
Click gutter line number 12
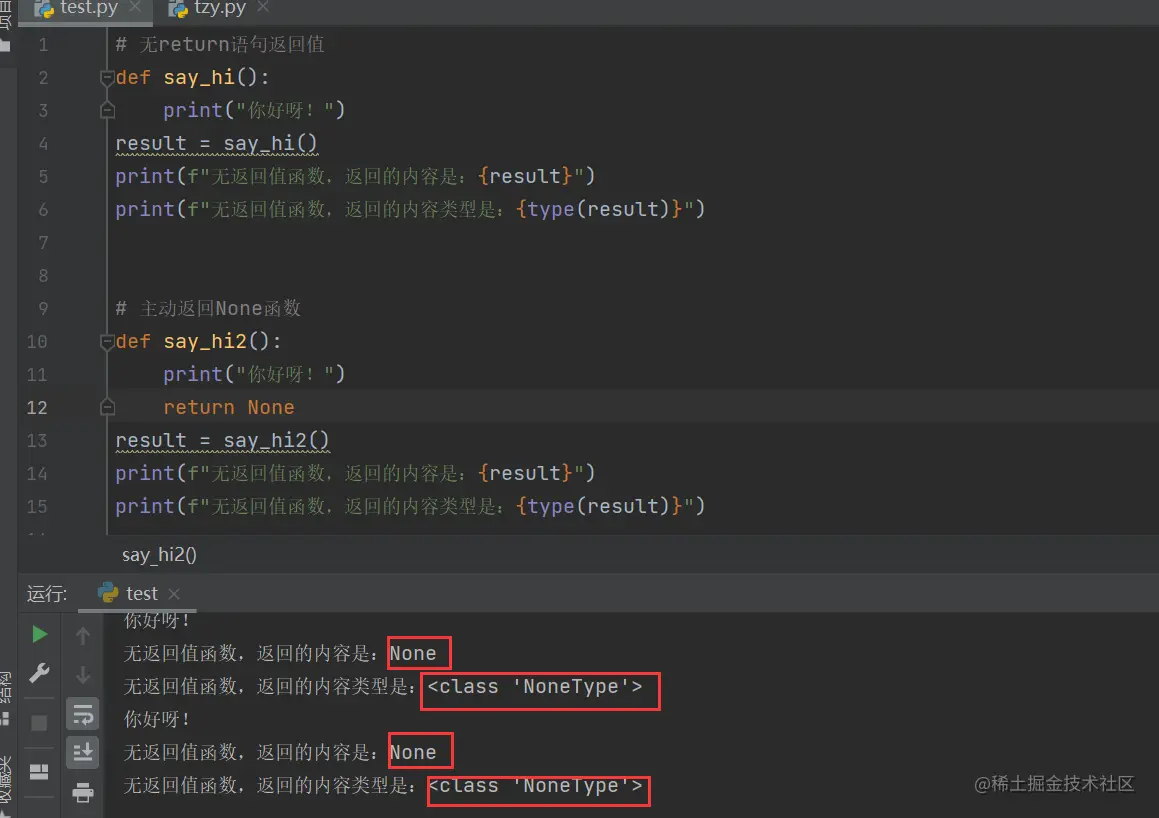click(37, 408)
